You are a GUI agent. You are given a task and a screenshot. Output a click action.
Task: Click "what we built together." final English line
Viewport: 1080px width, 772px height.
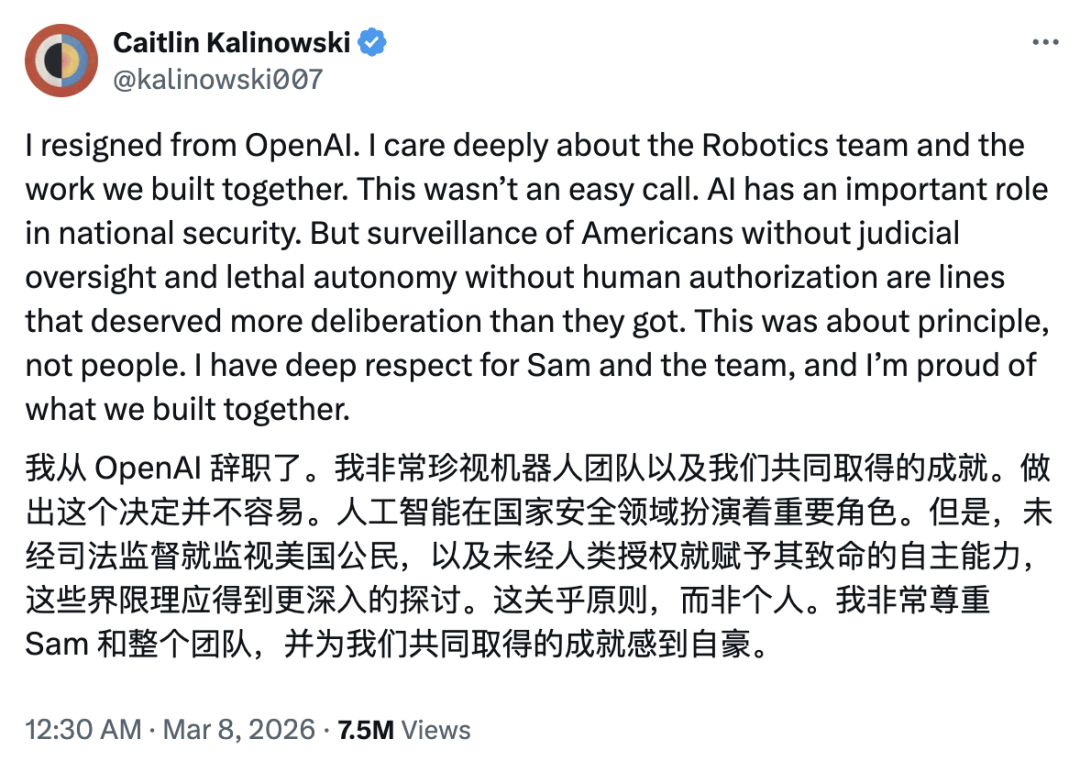click(x=190, y=409)
